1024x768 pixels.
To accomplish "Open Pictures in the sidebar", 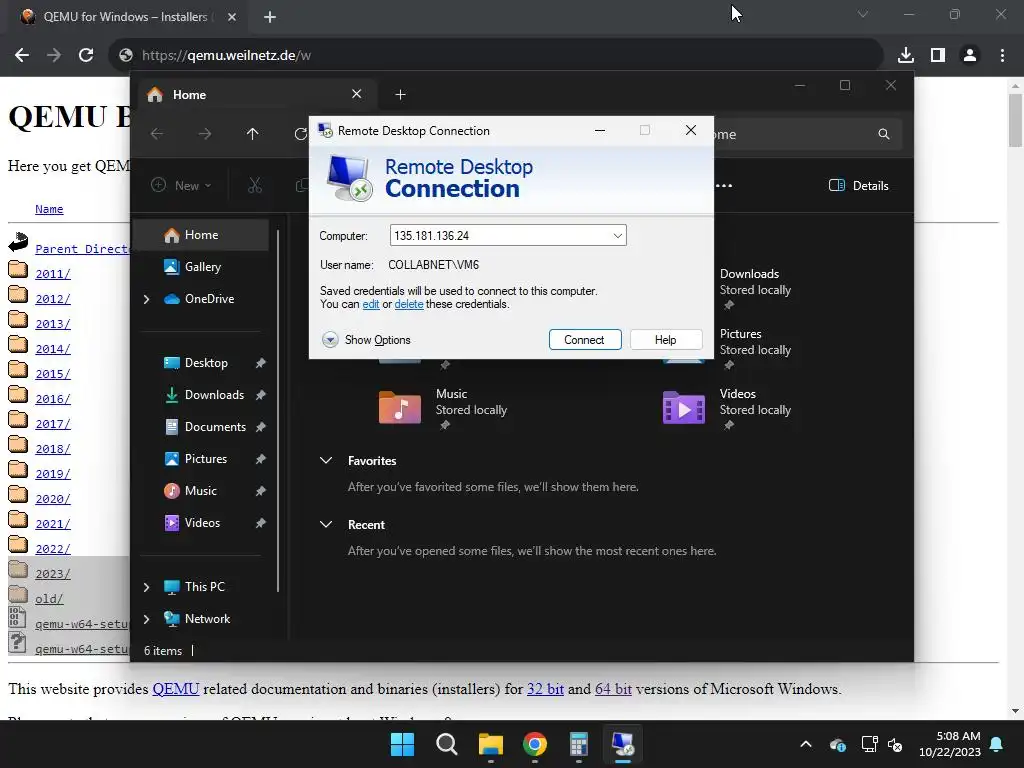I will [206, 458].
